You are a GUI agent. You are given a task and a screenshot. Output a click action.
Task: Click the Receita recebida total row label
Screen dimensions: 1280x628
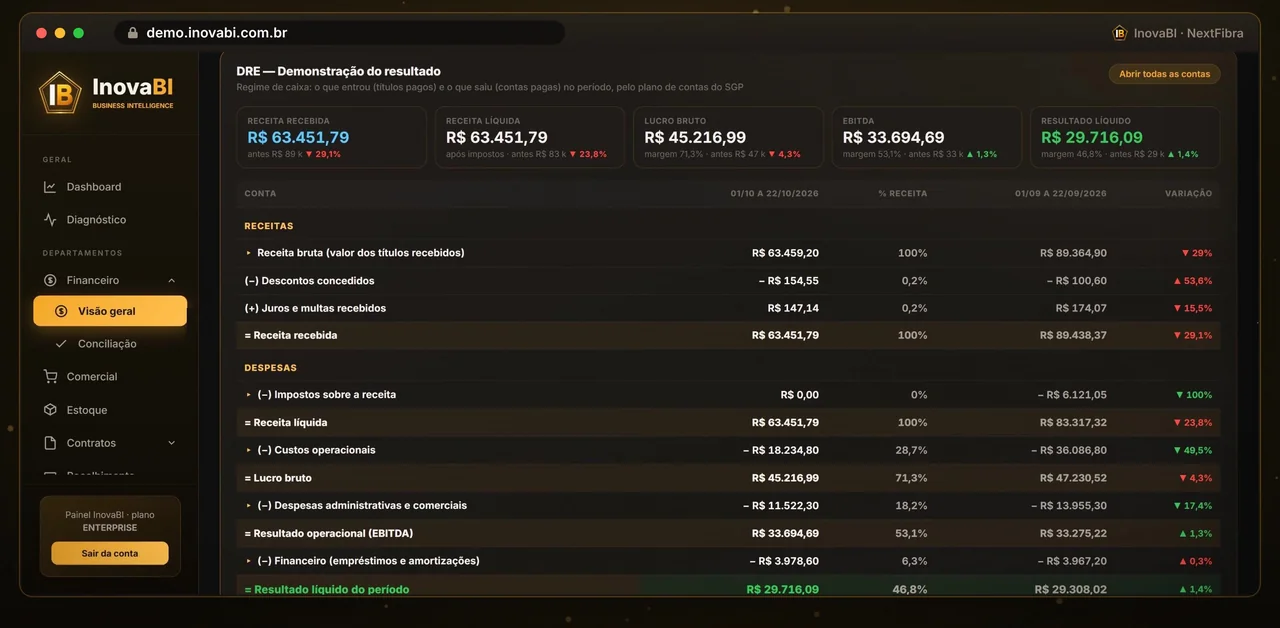click(x=291, y=335)
